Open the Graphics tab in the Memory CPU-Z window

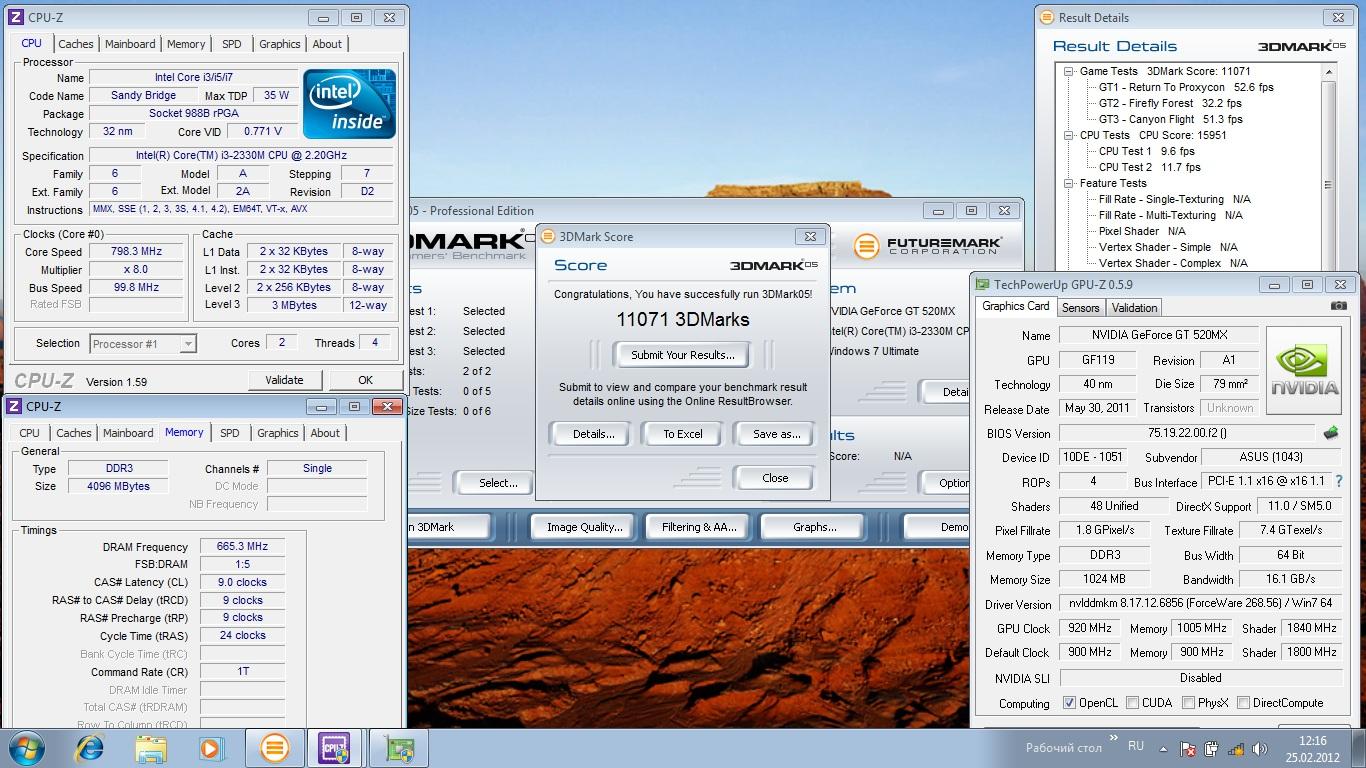tap(278, 433)
